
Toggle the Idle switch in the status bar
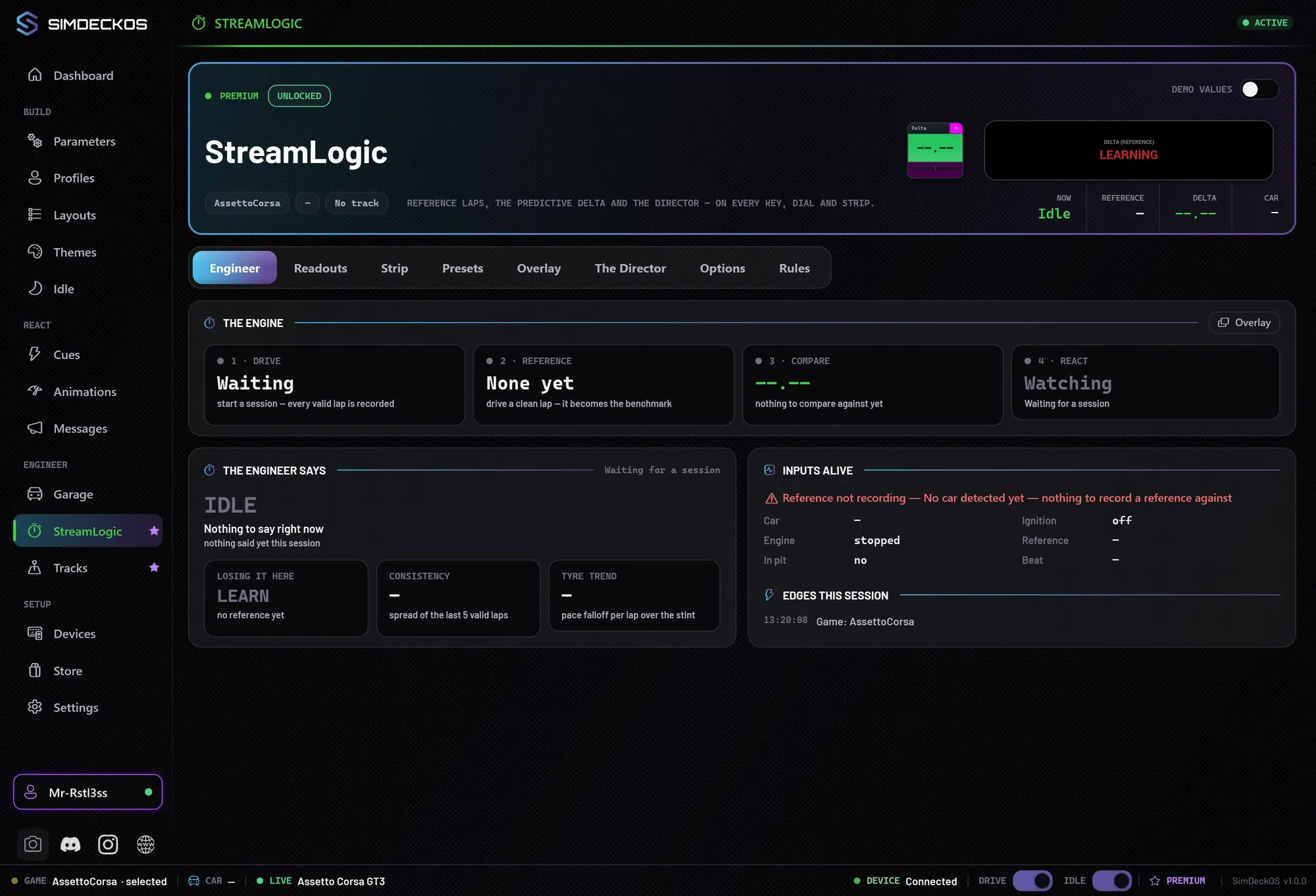click(x=1112, y=880)
